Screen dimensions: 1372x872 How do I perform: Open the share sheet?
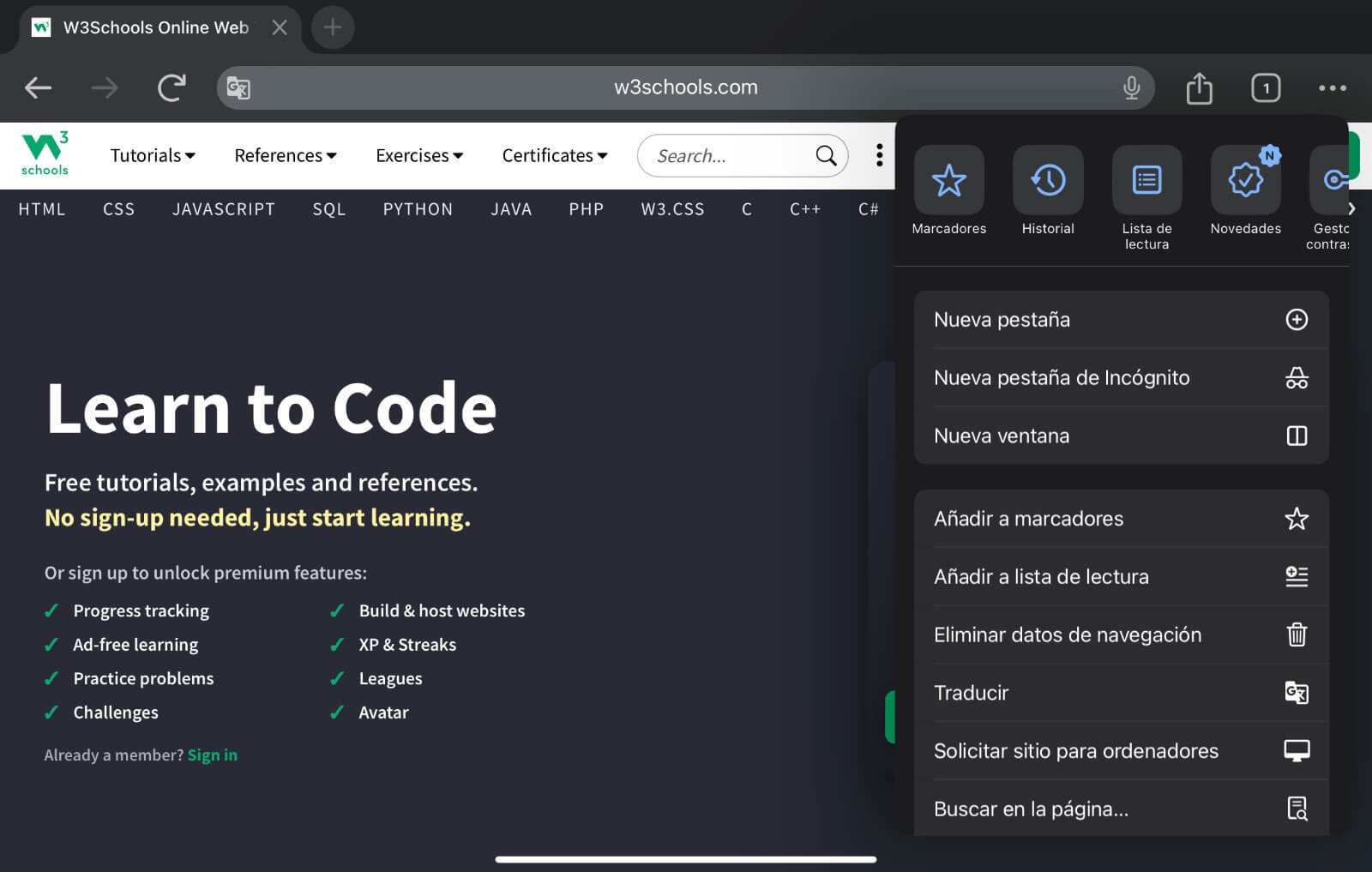click(x=1199, y=87)
